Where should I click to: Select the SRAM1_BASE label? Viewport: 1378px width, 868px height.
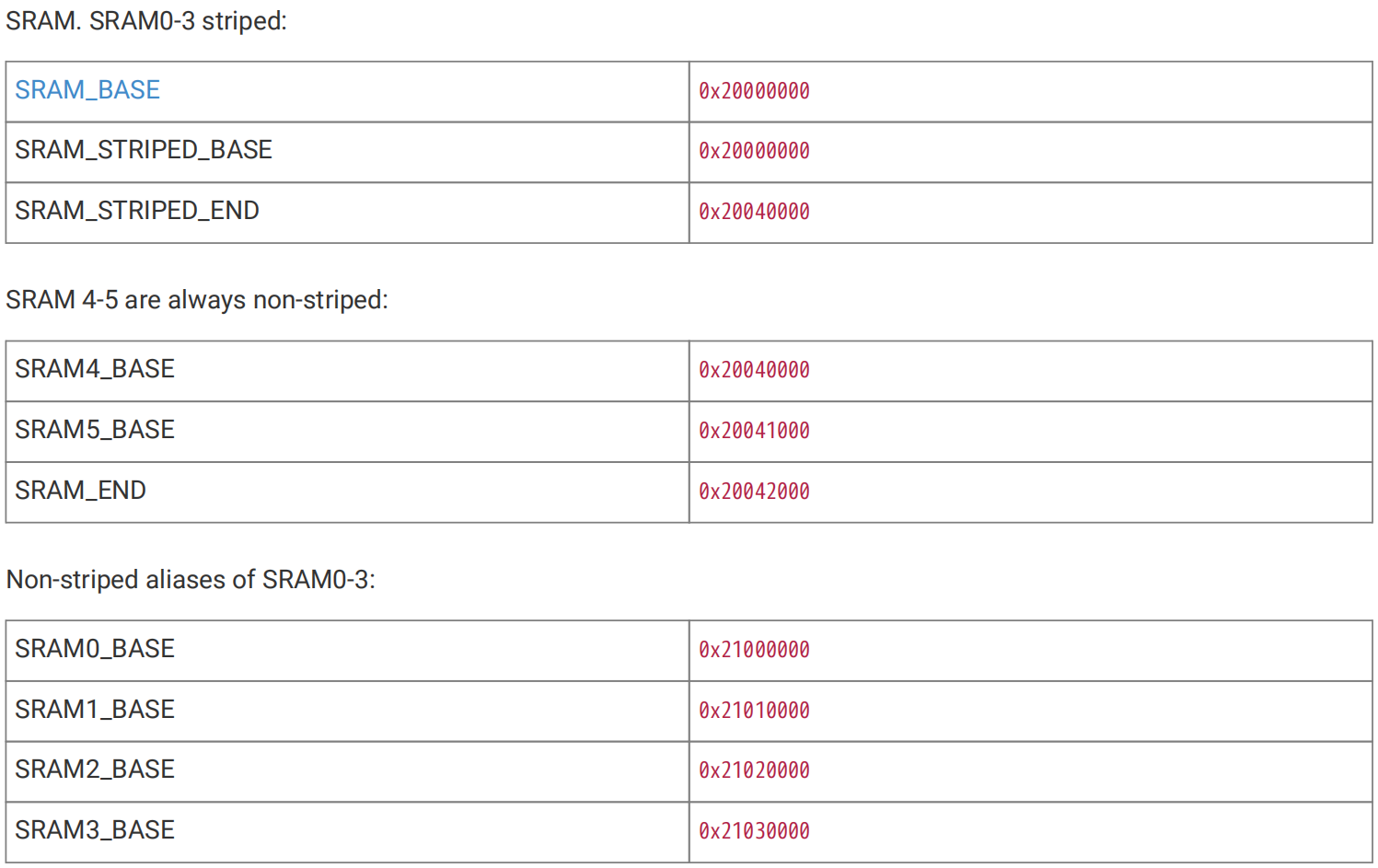(95, 710)
